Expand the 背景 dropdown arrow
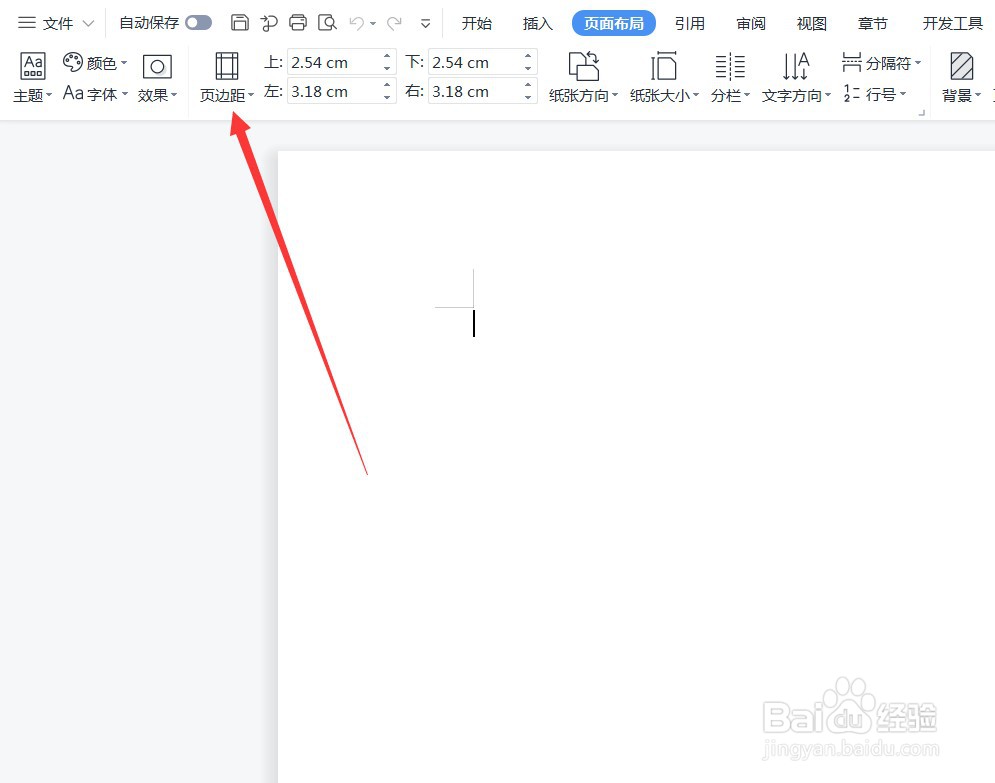Viewport: 995px width, 783px height. pyautogui.click(x=978, y=95)
